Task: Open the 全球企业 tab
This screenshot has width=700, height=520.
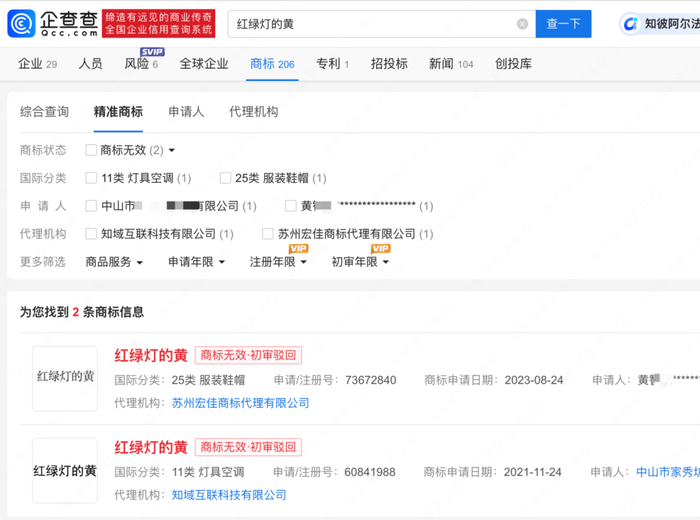Action: click(x=204, y=64)
